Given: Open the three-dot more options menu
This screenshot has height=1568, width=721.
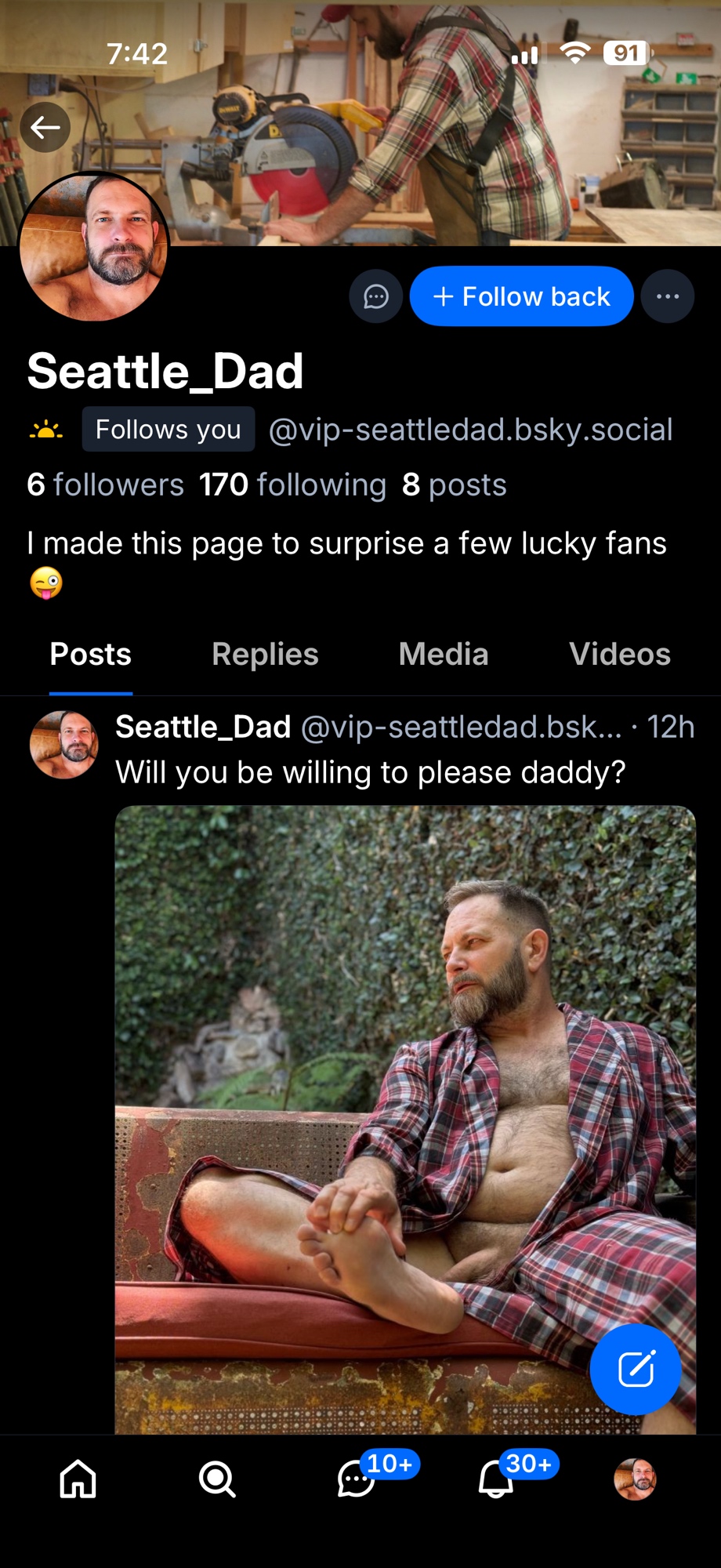Looking at the screenshot, I should point(668,296).
